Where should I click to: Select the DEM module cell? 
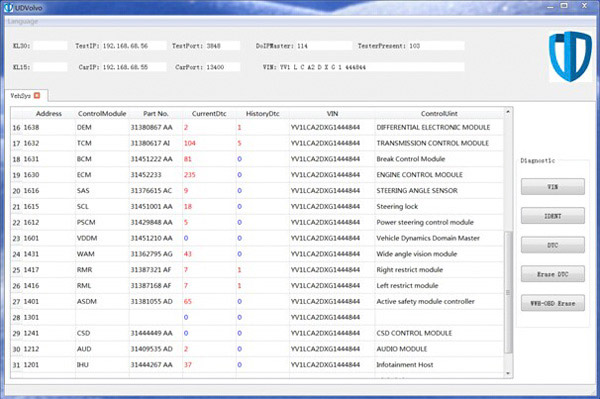(102, 127)
